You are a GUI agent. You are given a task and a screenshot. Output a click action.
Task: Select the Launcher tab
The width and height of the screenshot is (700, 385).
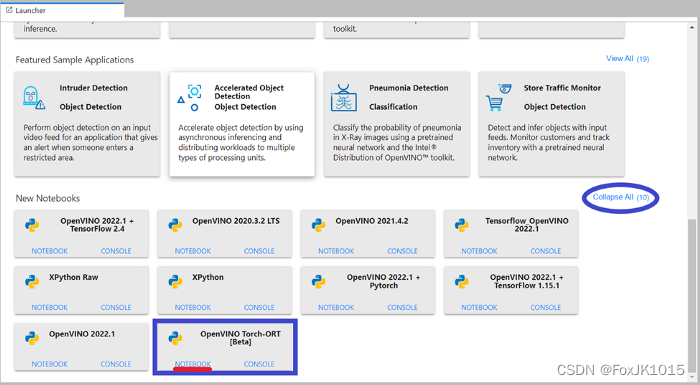point(62,10)
